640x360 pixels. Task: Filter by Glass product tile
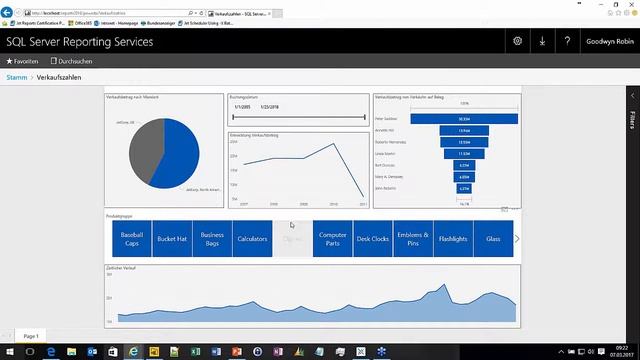coord(493,239)
